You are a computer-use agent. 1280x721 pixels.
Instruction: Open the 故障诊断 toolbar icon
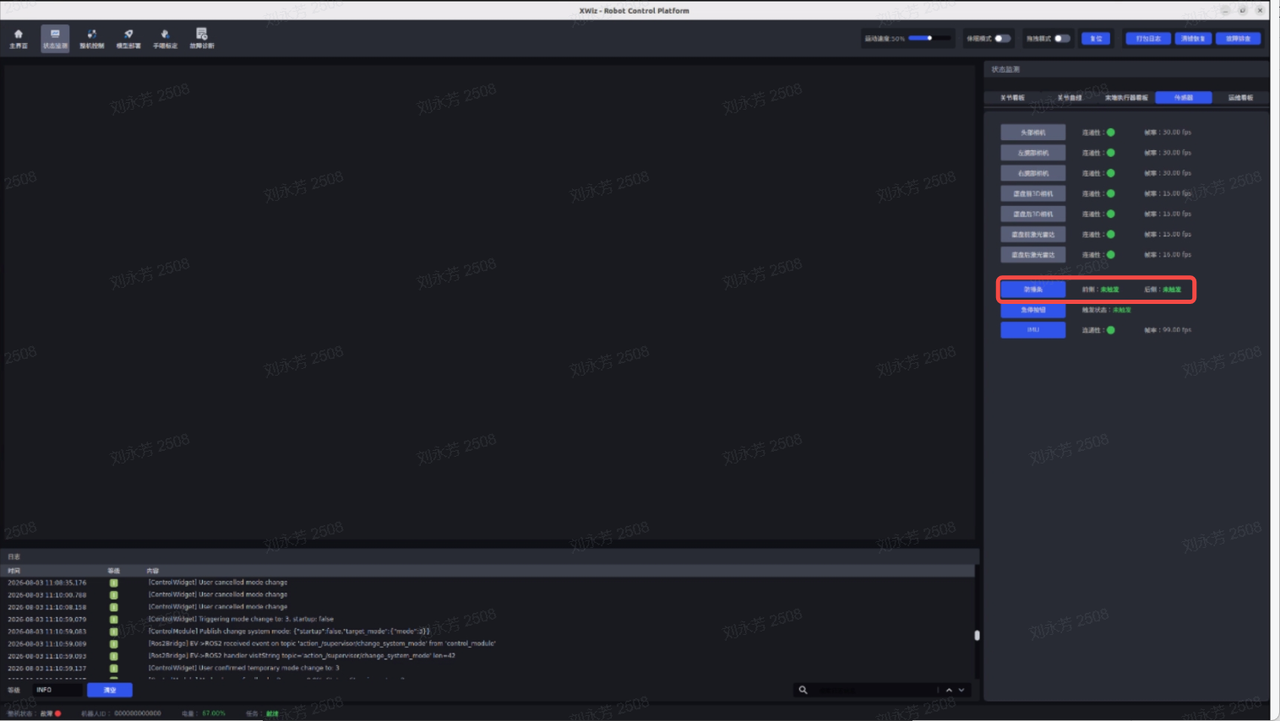point(202,39)
